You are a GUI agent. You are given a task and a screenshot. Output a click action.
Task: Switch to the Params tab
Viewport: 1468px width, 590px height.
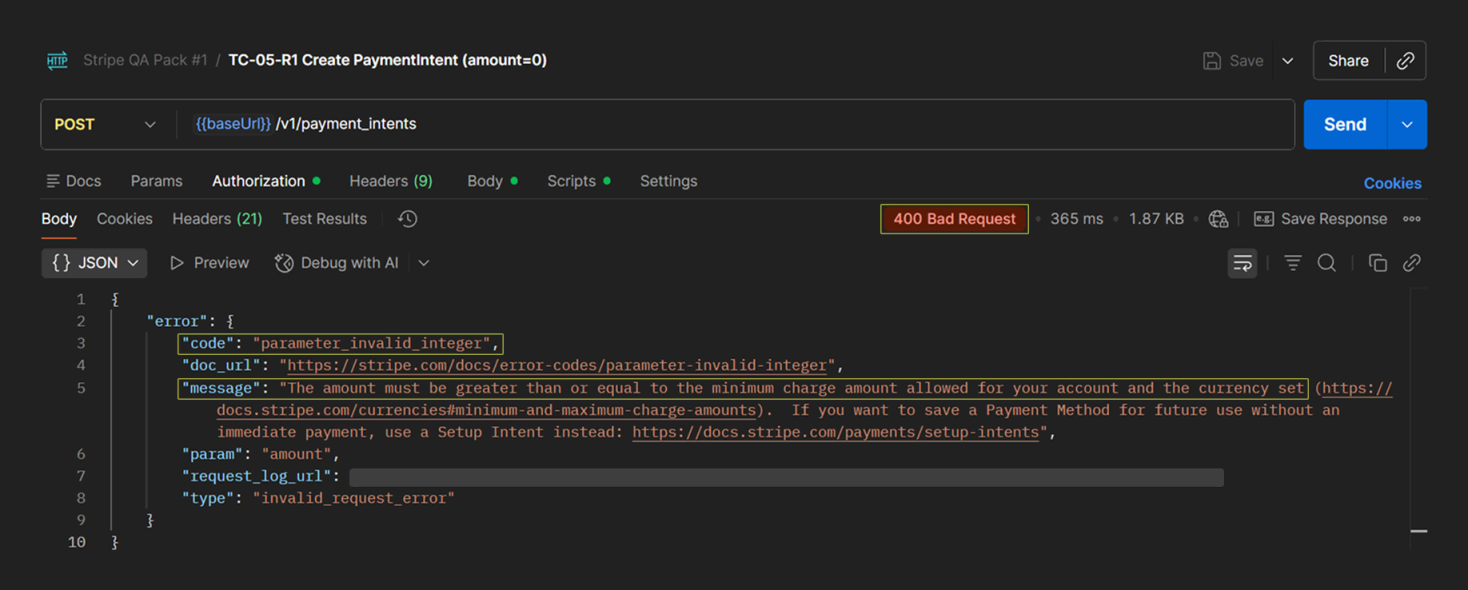[156, 181]
